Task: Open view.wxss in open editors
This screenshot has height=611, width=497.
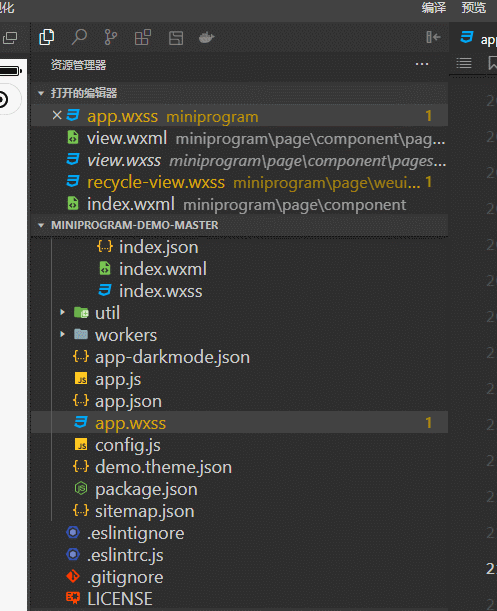Action: [x=239, y=160]
